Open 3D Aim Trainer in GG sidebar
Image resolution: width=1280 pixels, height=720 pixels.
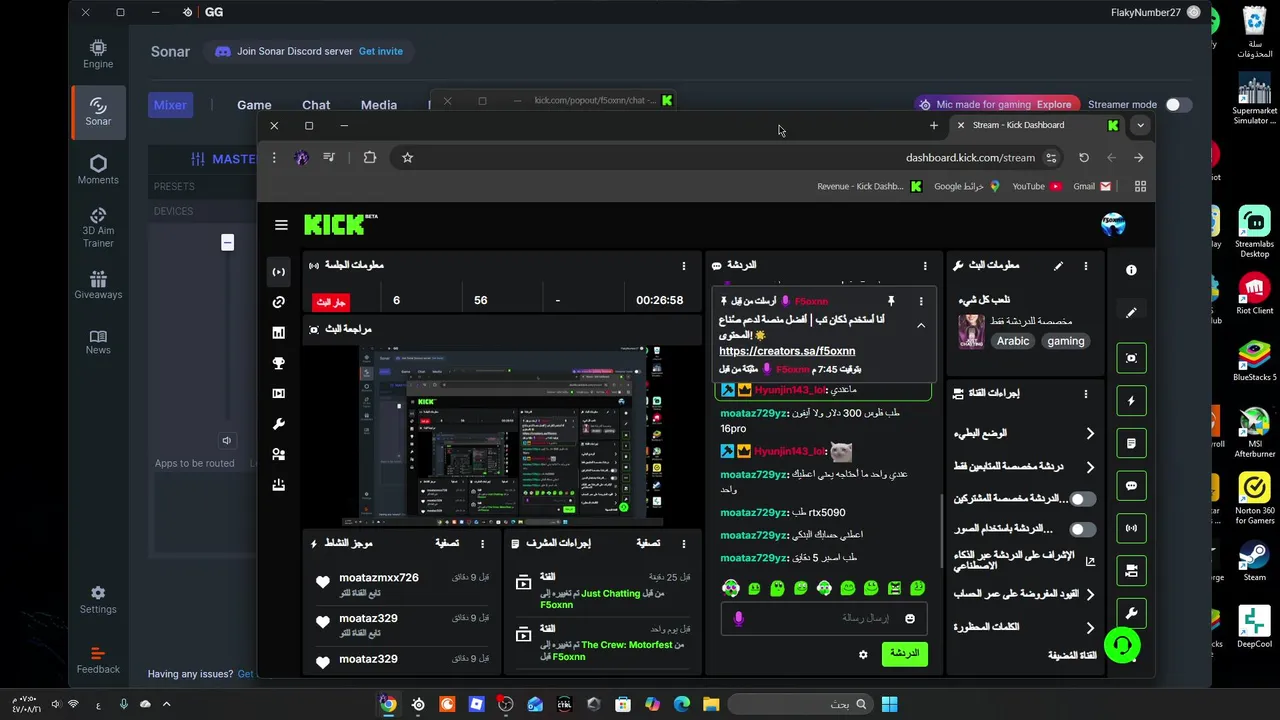coord(98,227)
